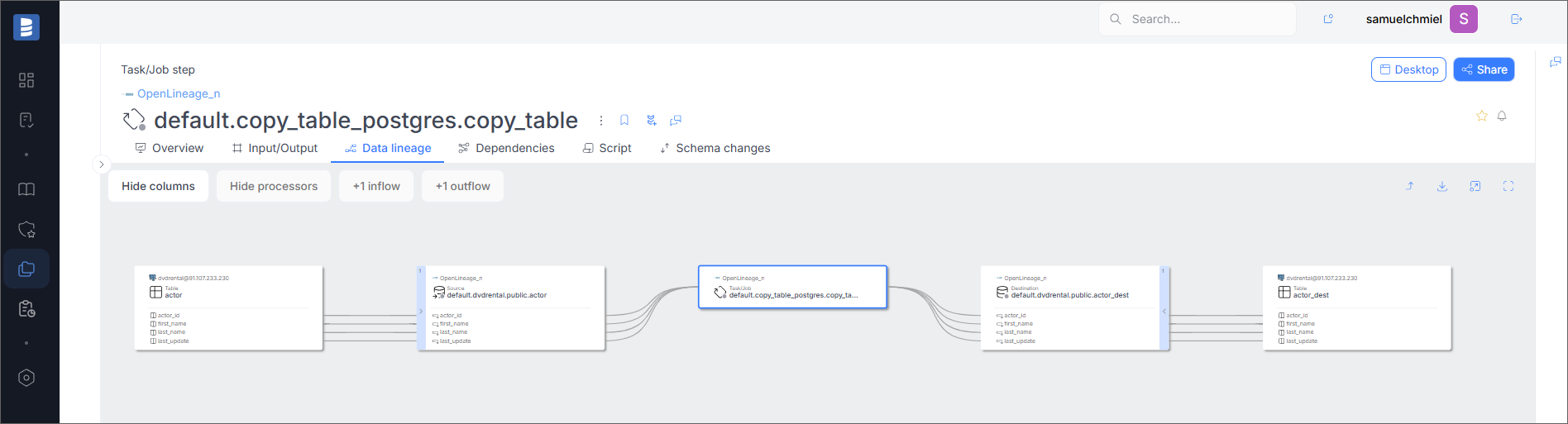Switch to the Dependencies tab

[506, 148]
